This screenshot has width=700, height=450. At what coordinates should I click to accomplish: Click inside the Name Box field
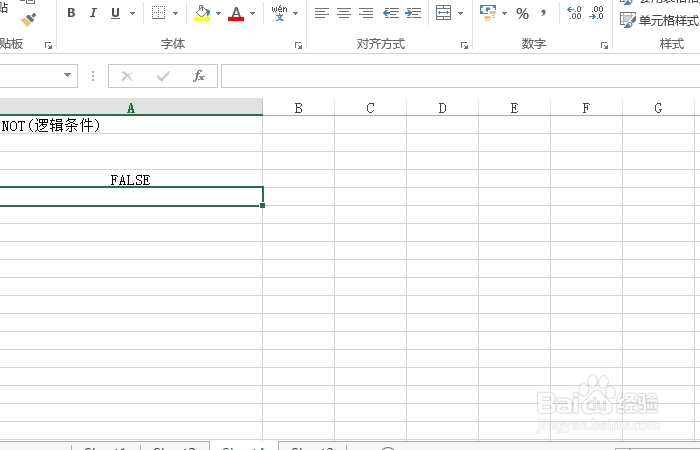click(x=29, y=75)
